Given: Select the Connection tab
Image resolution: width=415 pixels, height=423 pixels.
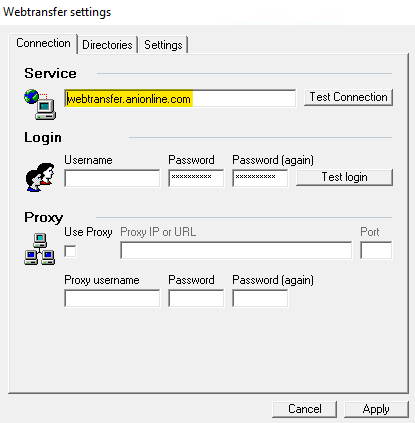Looking at the screenshot, I should pyautogui.click(x=43, y=43).
